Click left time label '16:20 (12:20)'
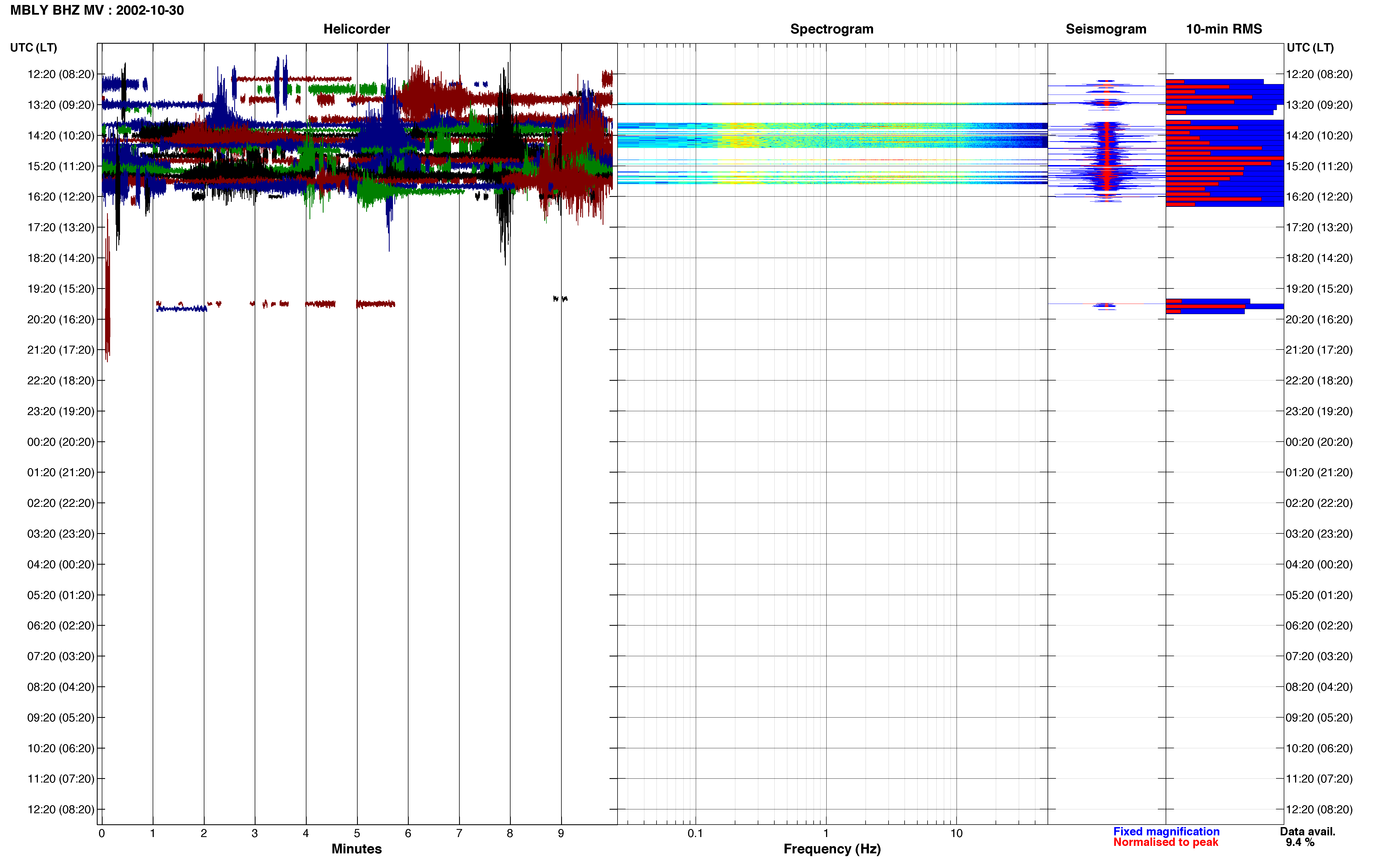The width and height of the screenshot is (1388, 868). coord(61,197)
